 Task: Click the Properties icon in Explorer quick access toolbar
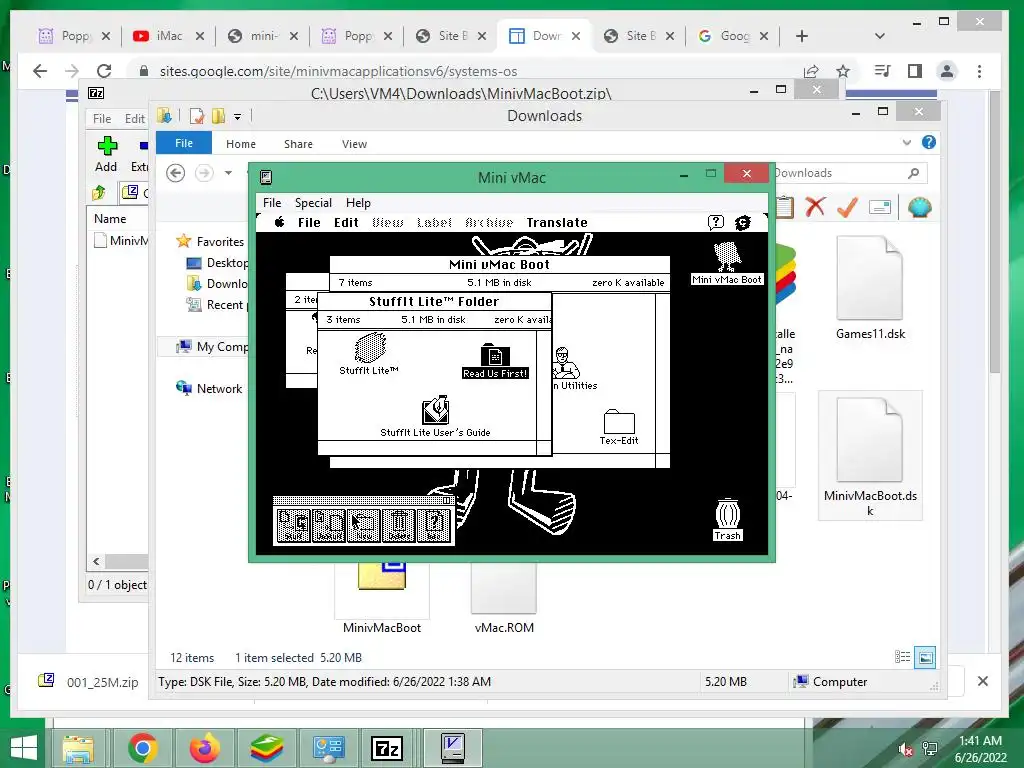[x=197, y=116]
